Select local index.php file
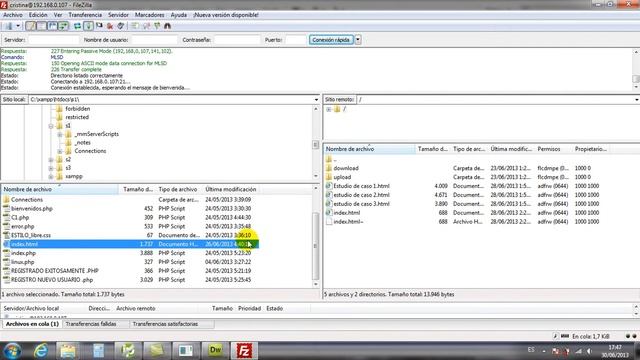This screenshot has height=360, width=640. point(23,253)
